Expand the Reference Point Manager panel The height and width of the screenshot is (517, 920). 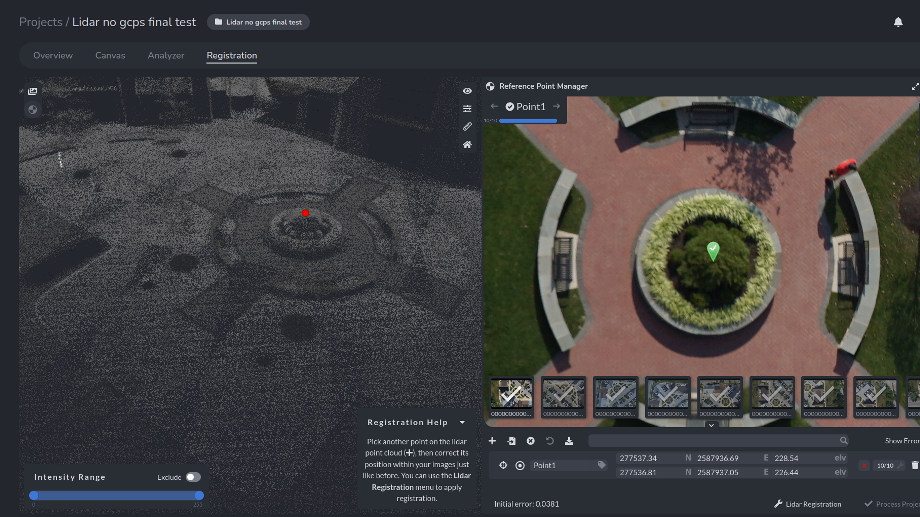[915, 86]
